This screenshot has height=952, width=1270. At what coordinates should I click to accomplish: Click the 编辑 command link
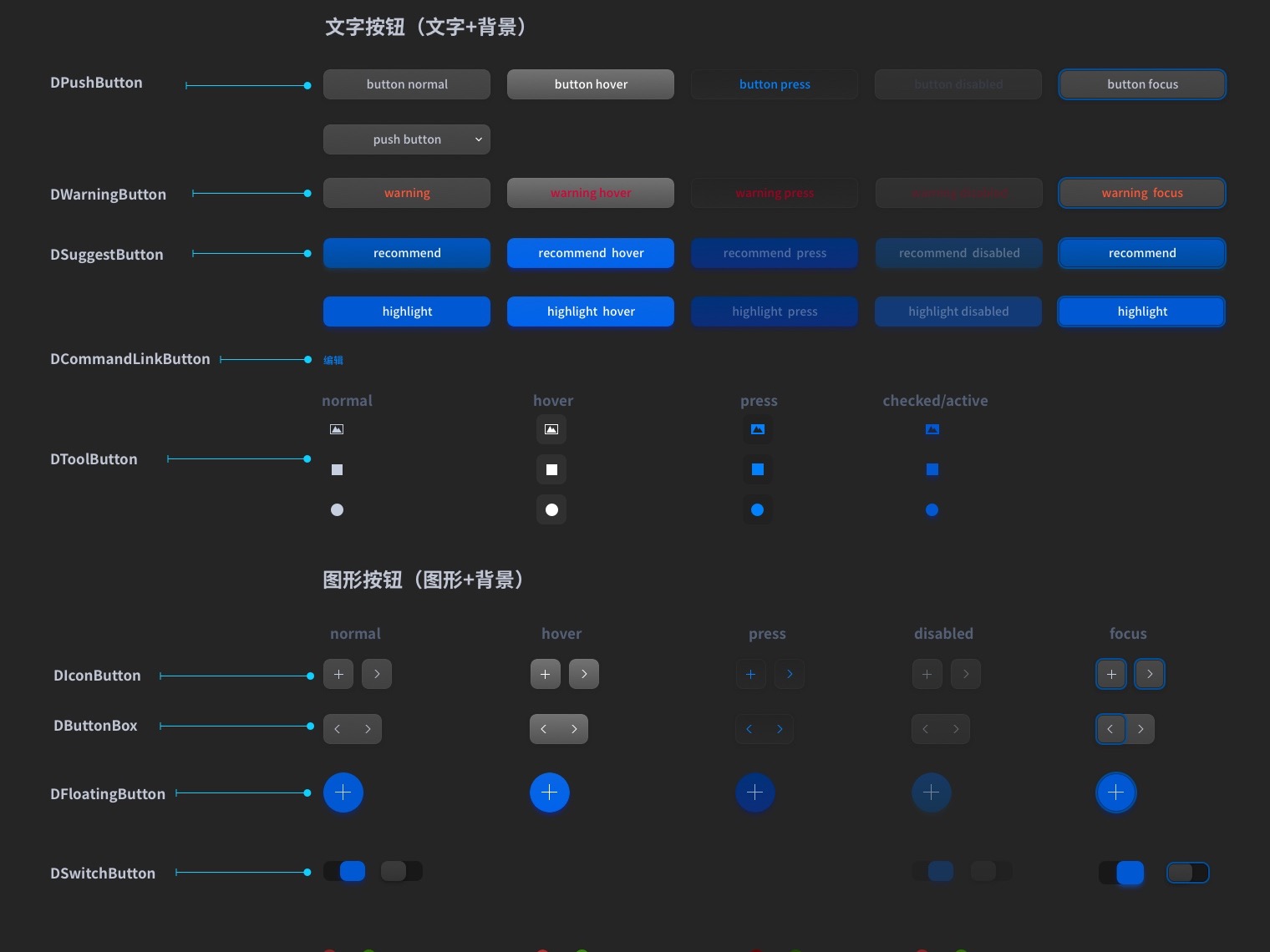[333, 360]
